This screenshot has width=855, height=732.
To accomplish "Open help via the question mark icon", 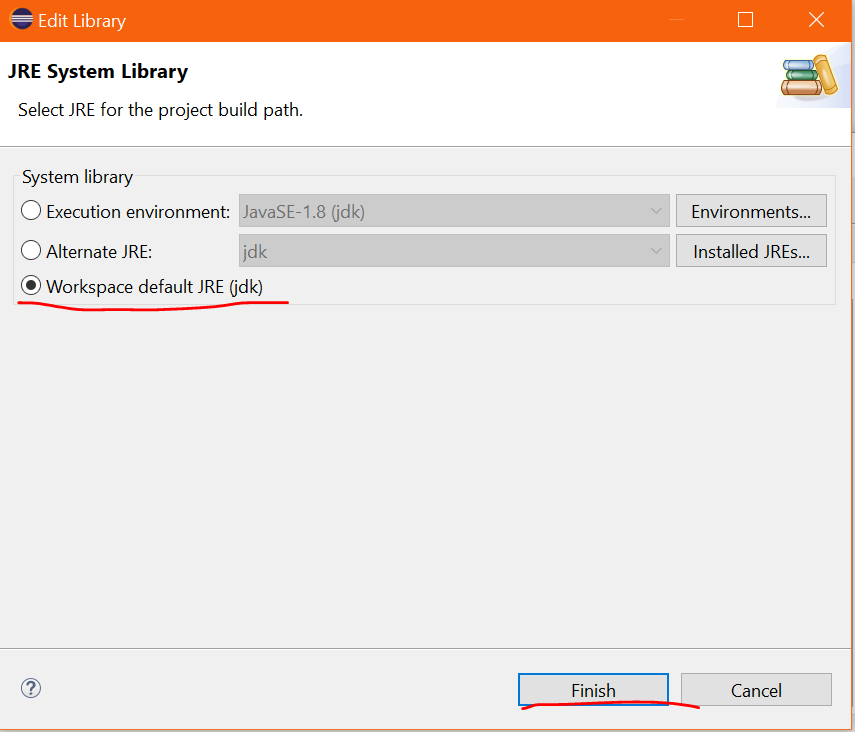I will [x=31, y=688].
